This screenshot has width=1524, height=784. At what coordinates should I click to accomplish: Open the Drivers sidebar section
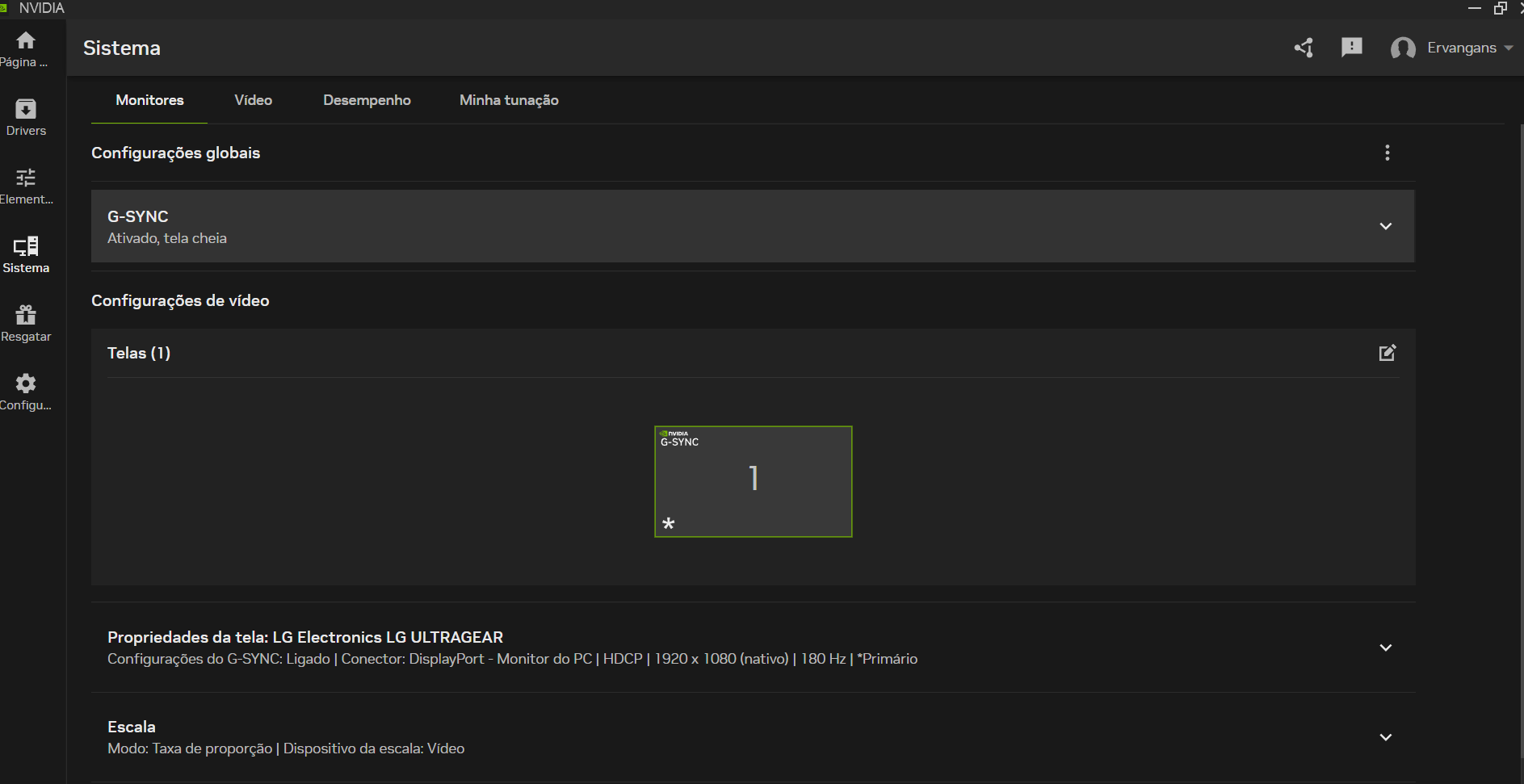click(x=26, y=118)
